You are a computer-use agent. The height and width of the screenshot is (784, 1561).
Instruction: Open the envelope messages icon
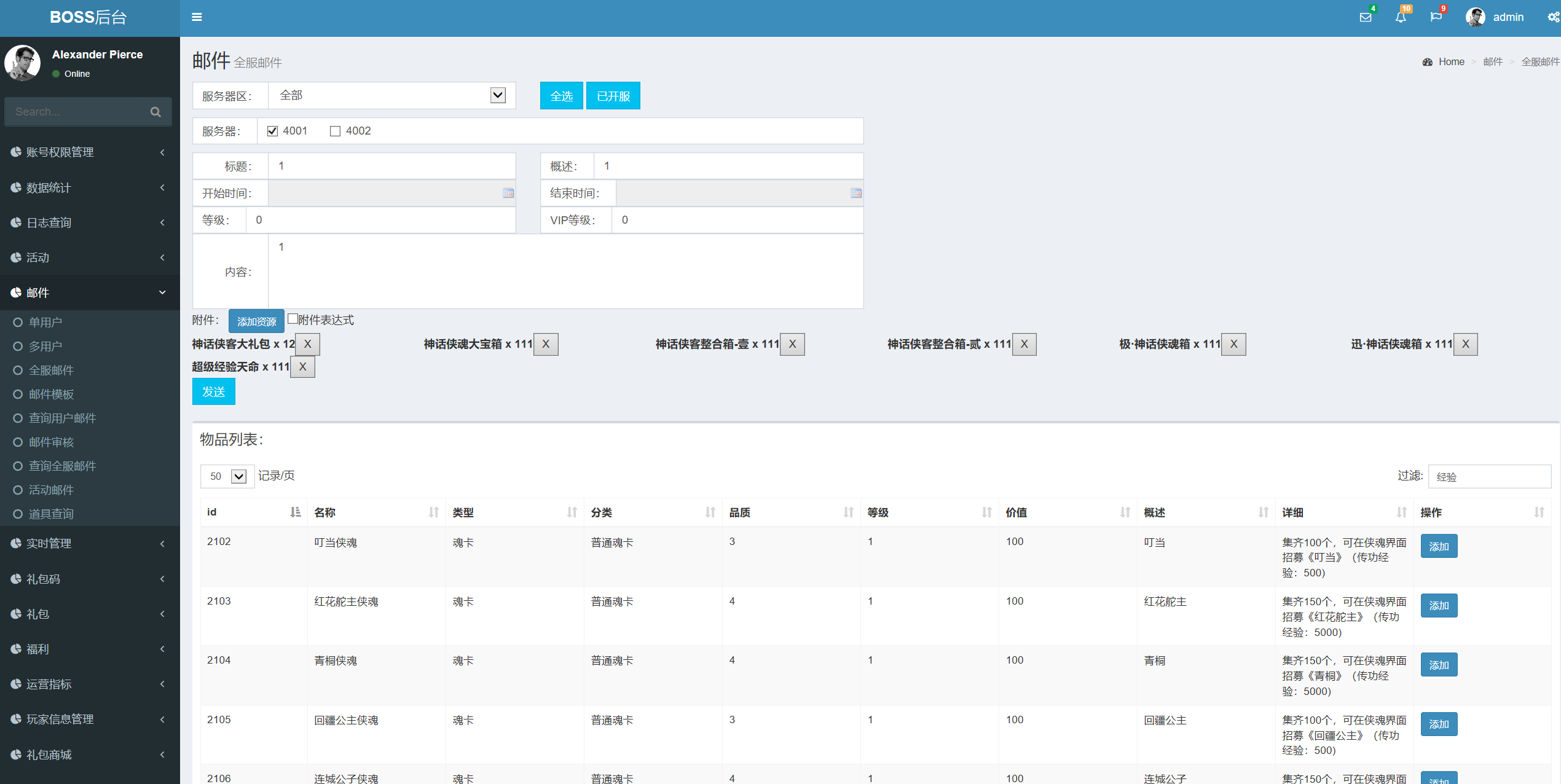pyautogui.click(x=1365, y=17)
